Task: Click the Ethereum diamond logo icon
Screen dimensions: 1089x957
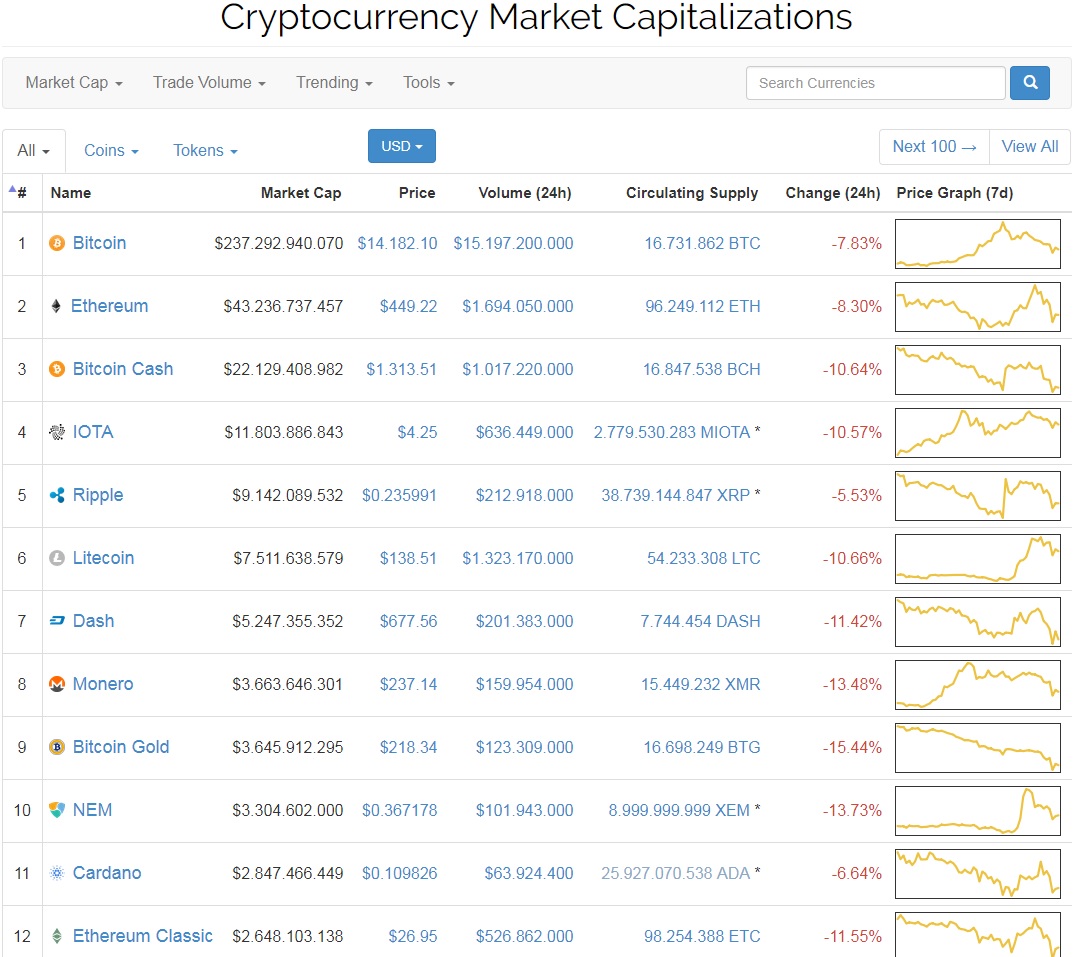Action: coord(56,306)
